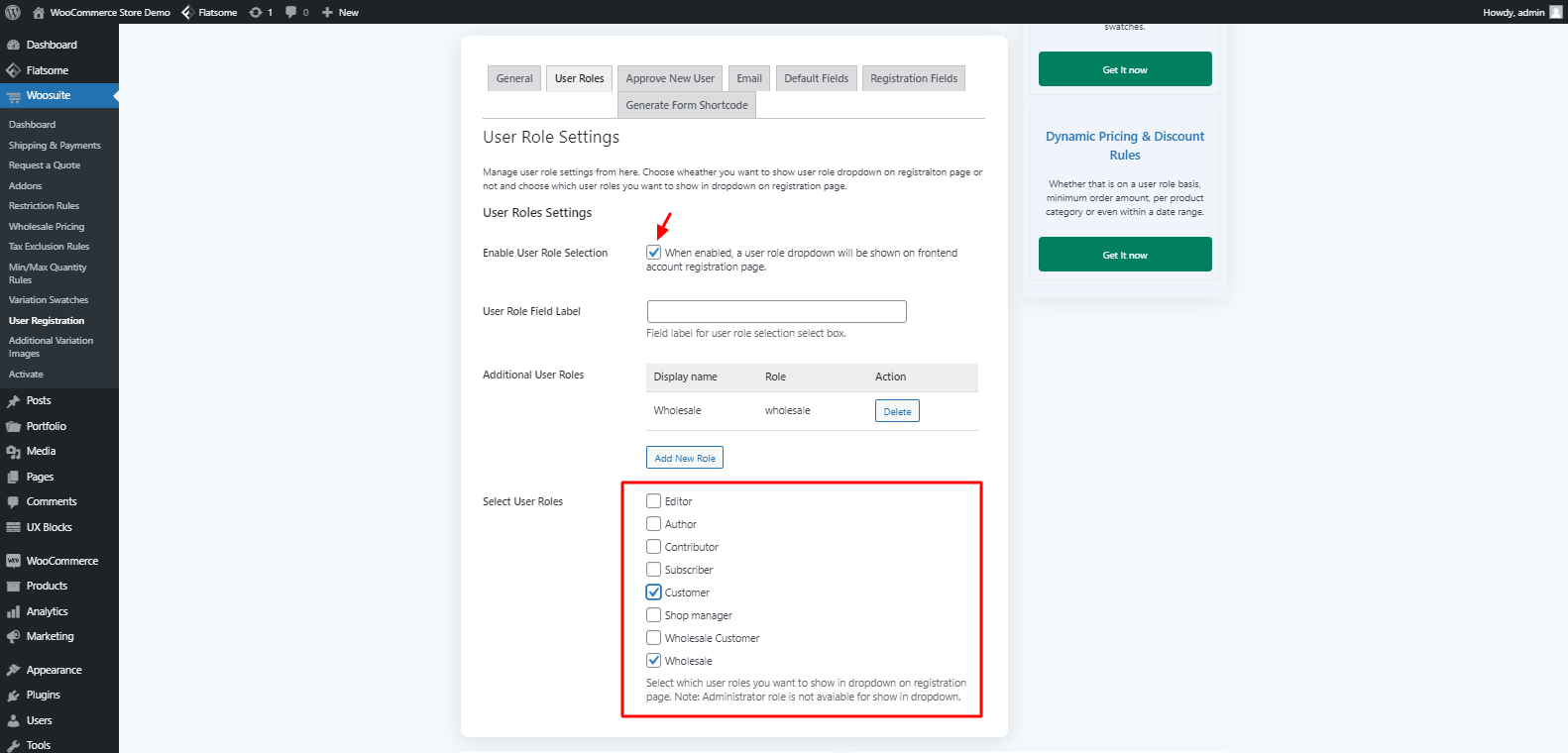The image size is (1568, 753).
Task: Click the Dashboard gauge icon in sidebar
Action: [13, 45]
